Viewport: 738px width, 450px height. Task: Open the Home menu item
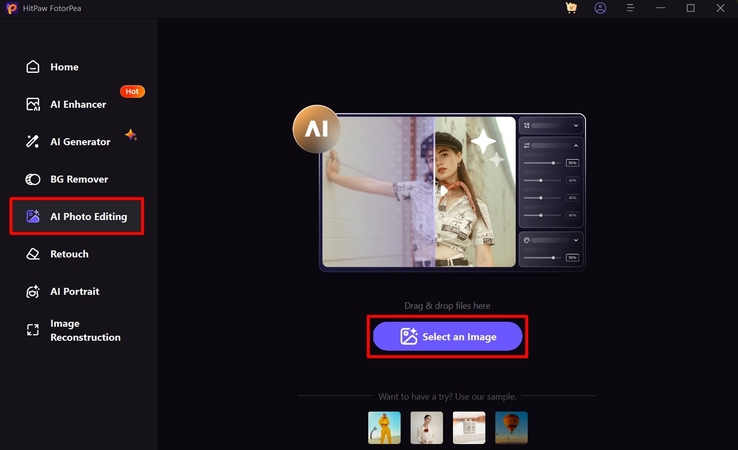[64, 67]
